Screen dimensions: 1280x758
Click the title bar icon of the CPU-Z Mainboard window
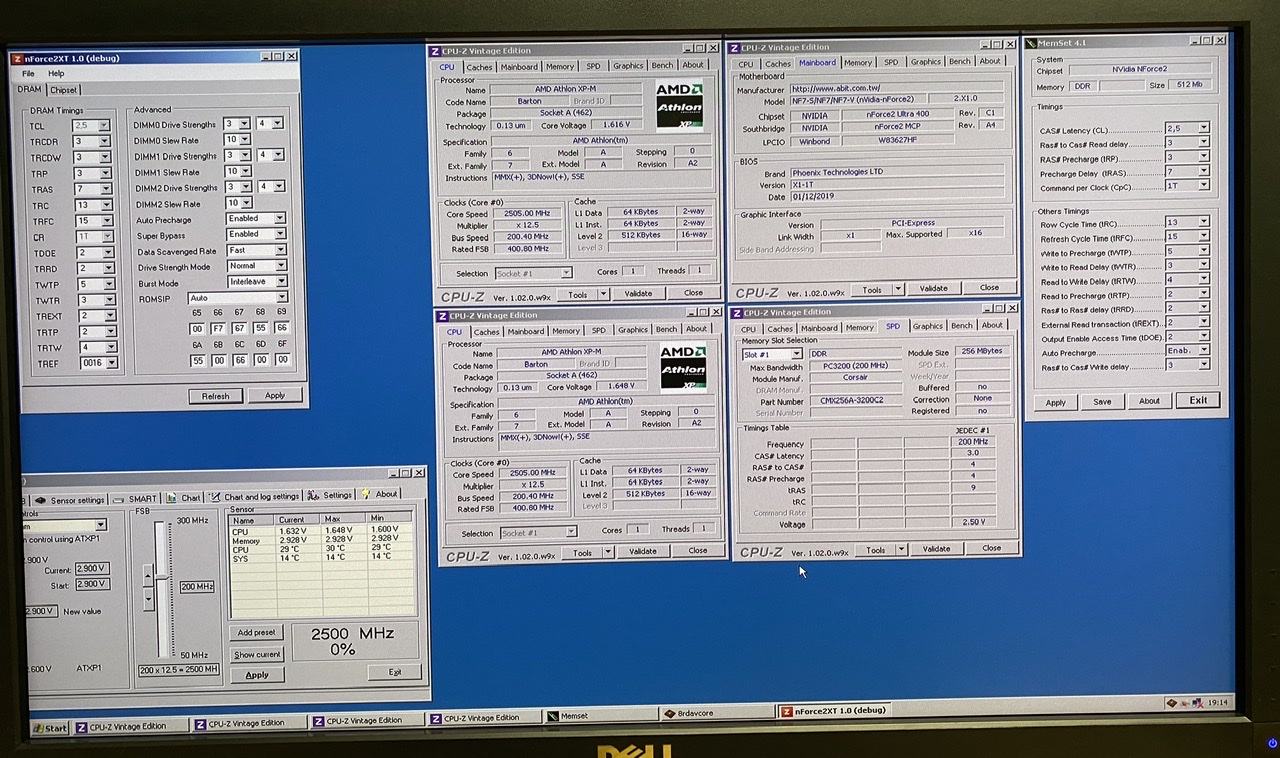click(x=735, y=47)
